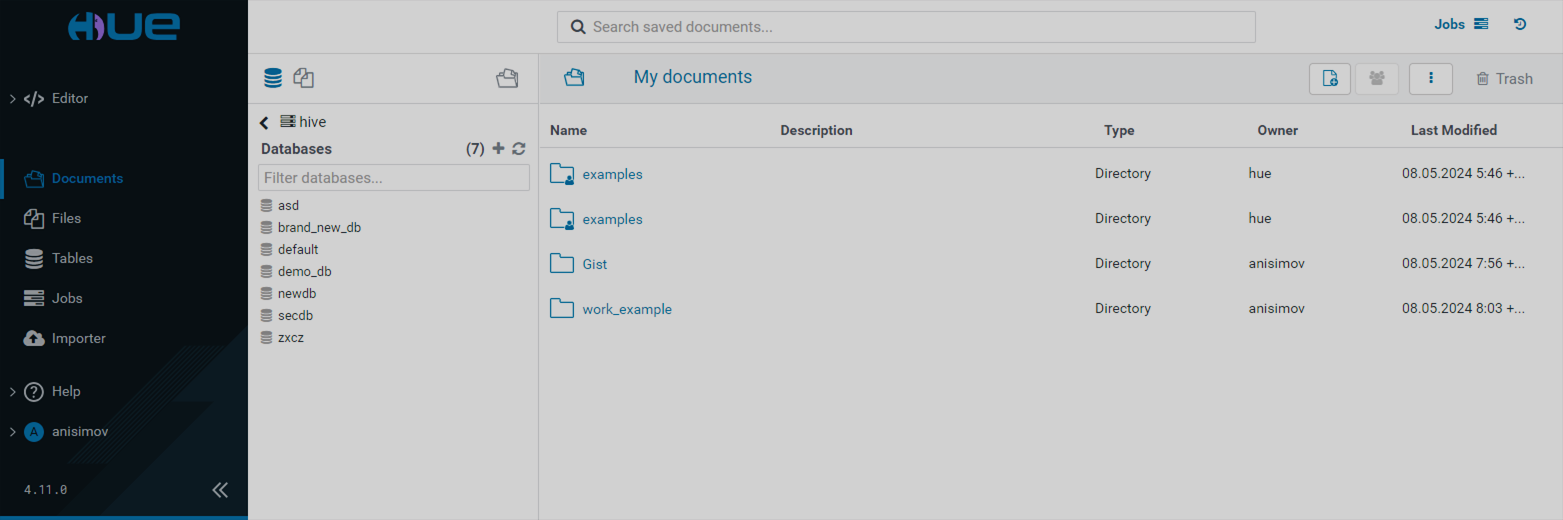The height and width of the screenshot is (520, 1563).
Task: Go back using arrow beside hive
Action: 264,122
